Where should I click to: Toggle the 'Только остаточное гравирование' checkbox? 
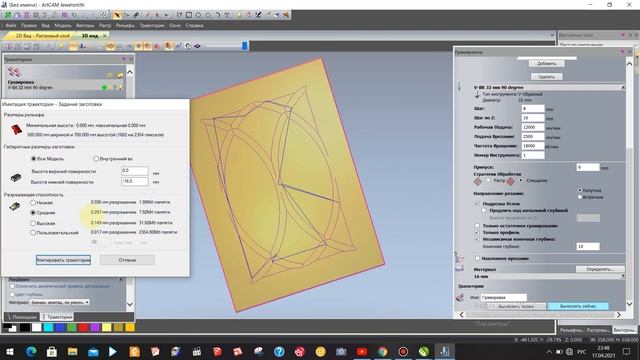pos(477,225)
